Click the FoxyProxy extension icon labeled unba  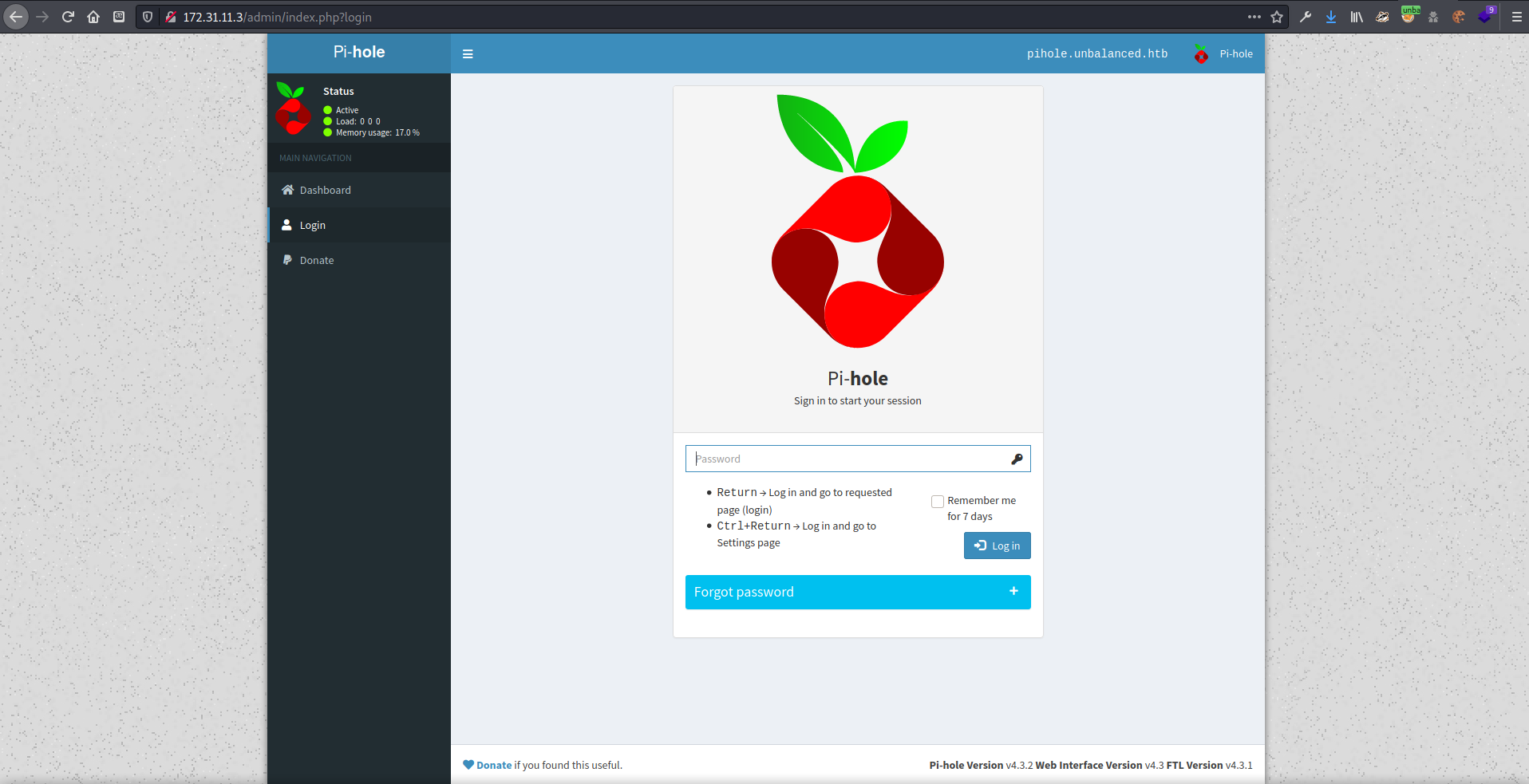point(1408,15)
